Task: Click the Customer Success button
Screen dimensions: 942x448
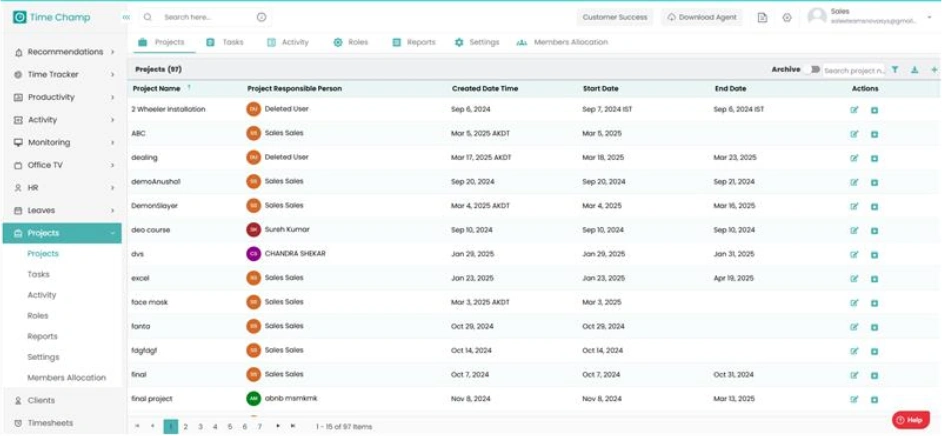Action: [x=615, y=17]
